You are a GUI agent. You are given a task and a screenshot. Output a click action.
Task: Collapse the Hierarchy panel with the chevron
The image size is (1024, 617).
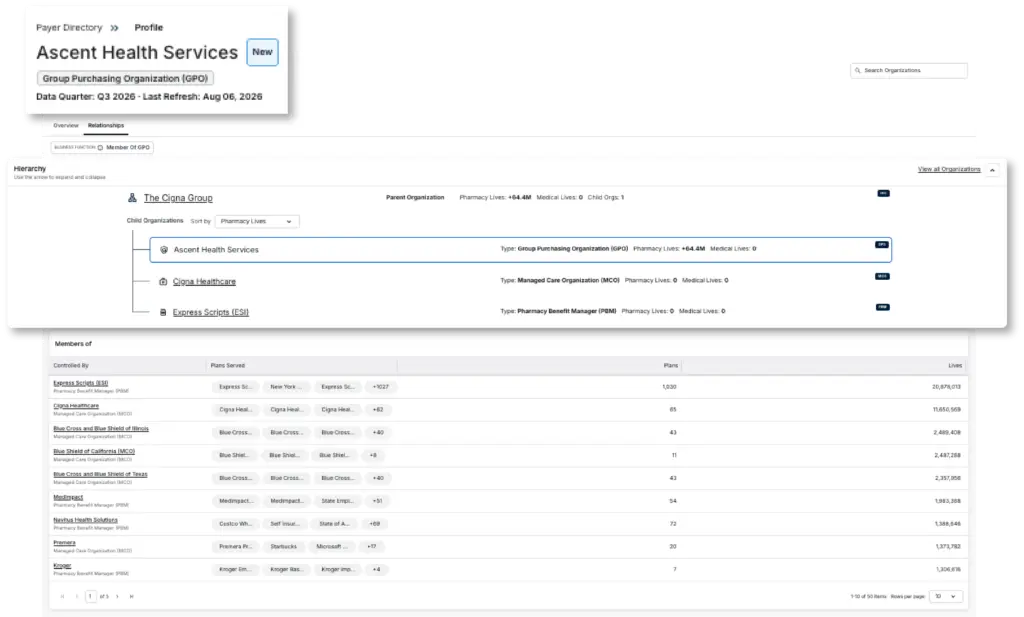click(x=992, y=170)
